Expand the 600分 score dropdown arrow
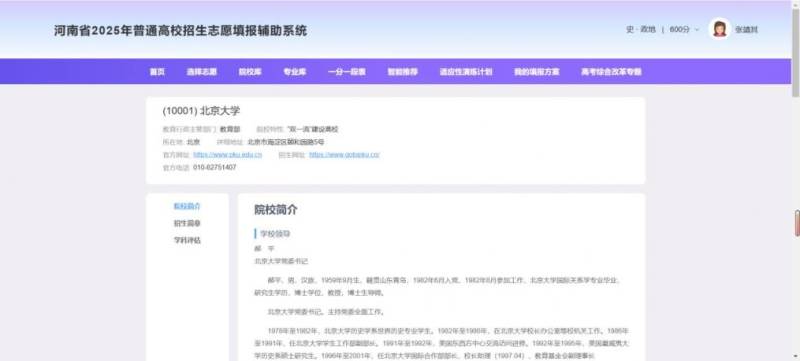The image size is (800, 361). (x=697, y=30)
